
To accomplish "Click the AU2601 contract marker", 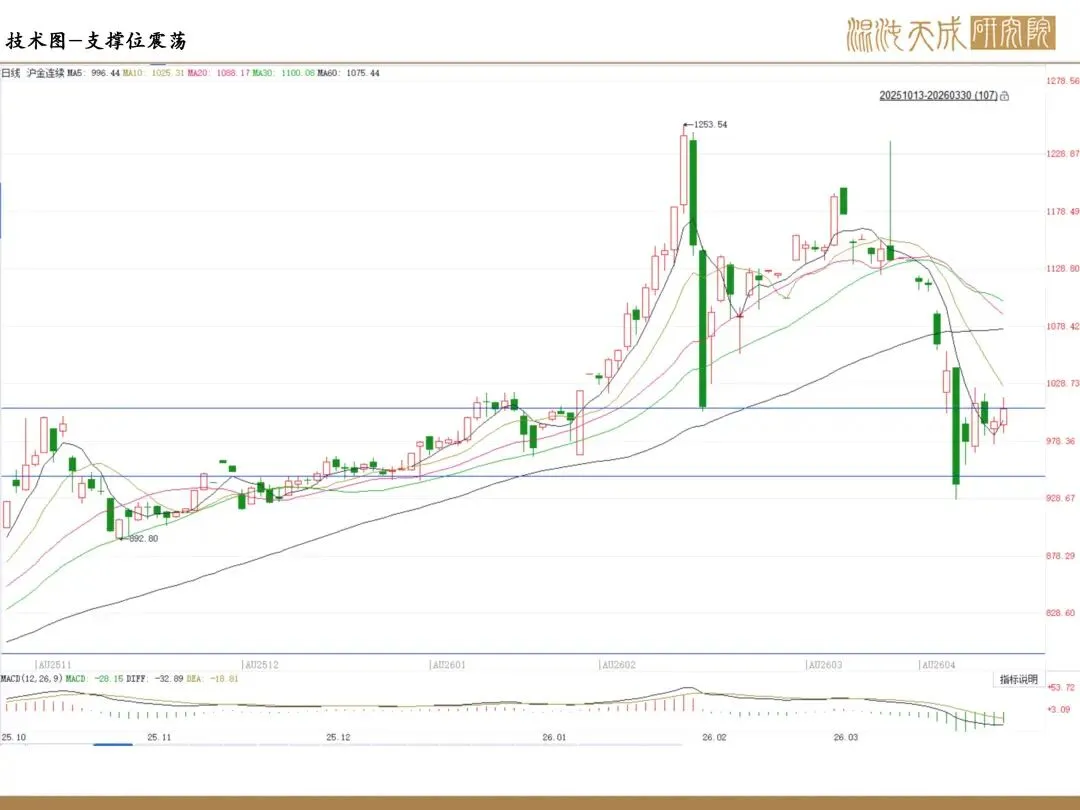I will click(448, 665).
